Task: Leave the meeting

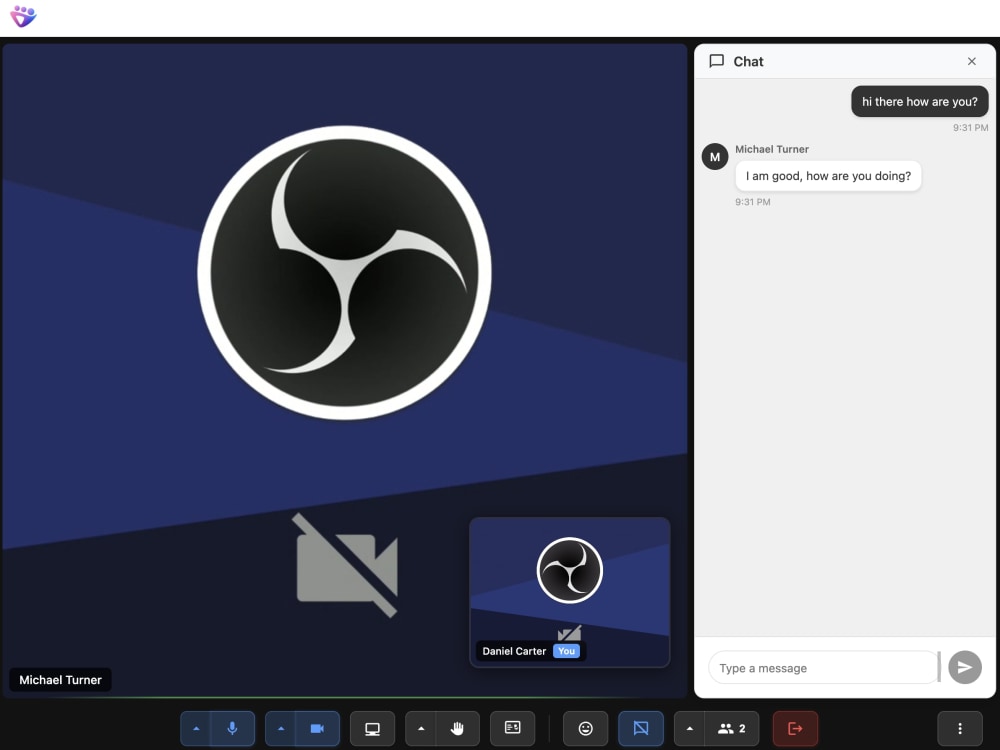Action: (x=795, y=728)
